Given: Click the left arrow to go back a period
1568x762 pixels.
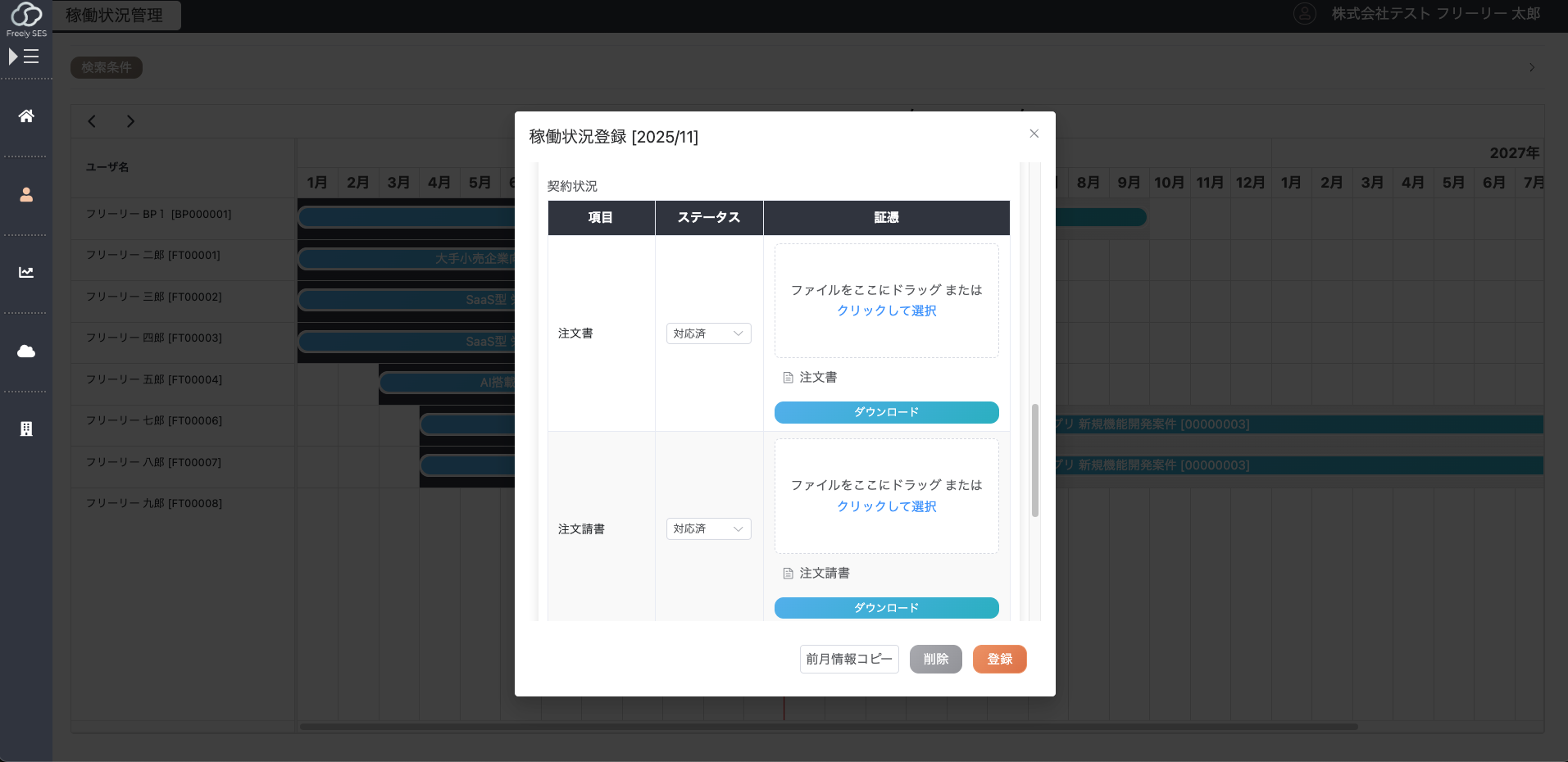Looking at the screenshot, I should point(92,120).
